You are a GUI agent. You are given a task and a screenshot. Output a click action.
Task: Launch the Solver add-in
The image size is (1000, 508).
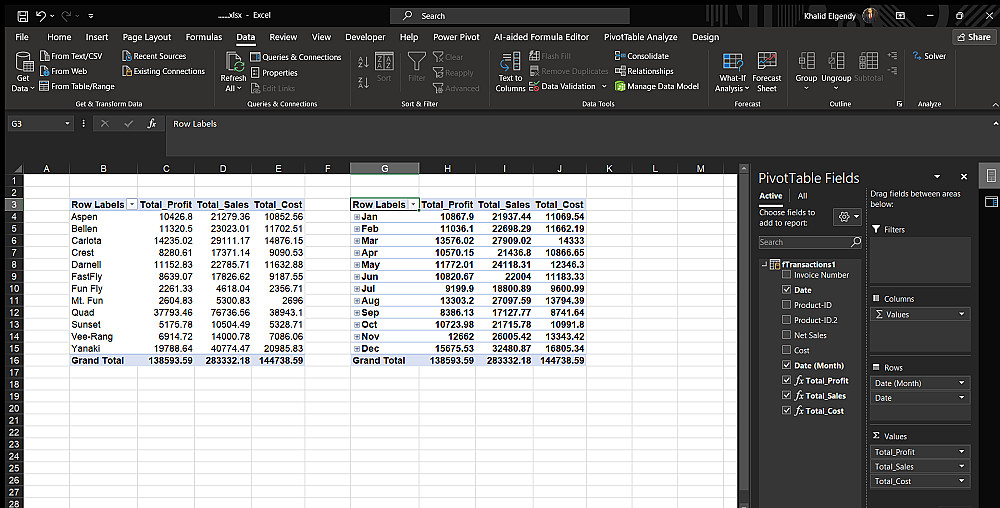[928, 56]
